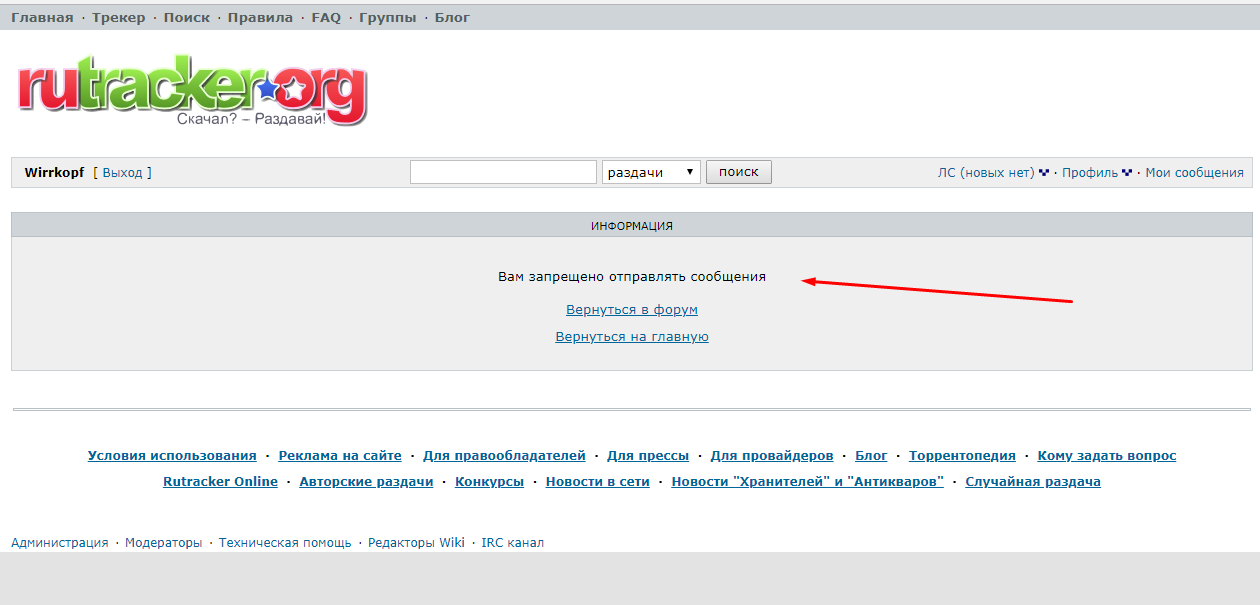This screenshot has height=605, width=1260.
Task: Open Кому задать вопрос link
Action: pyautogui.click(x=1107, y=456)
